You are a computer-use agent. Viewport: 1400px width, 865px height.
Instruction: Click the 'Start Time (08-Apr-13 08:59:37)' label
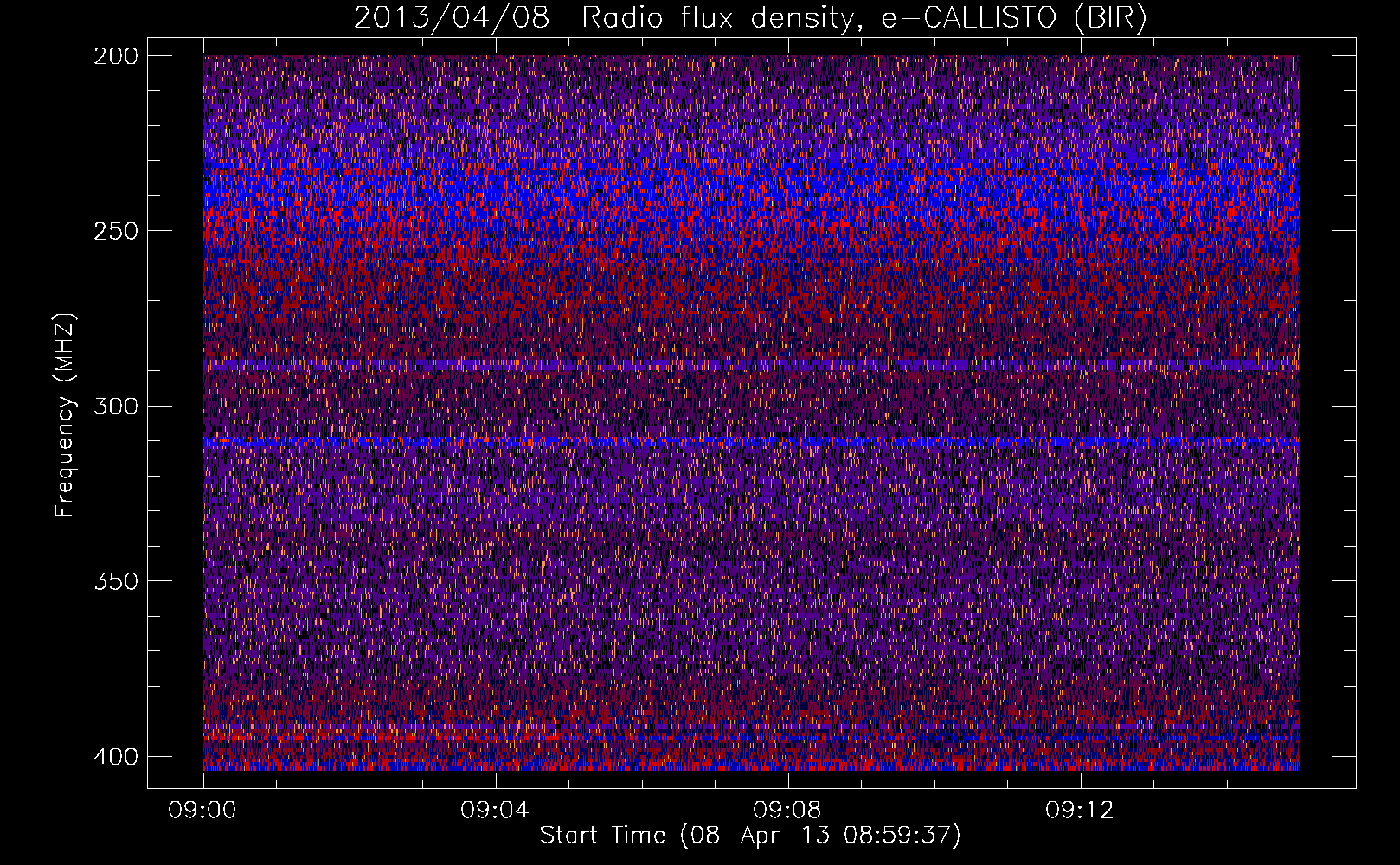[750, 836]
